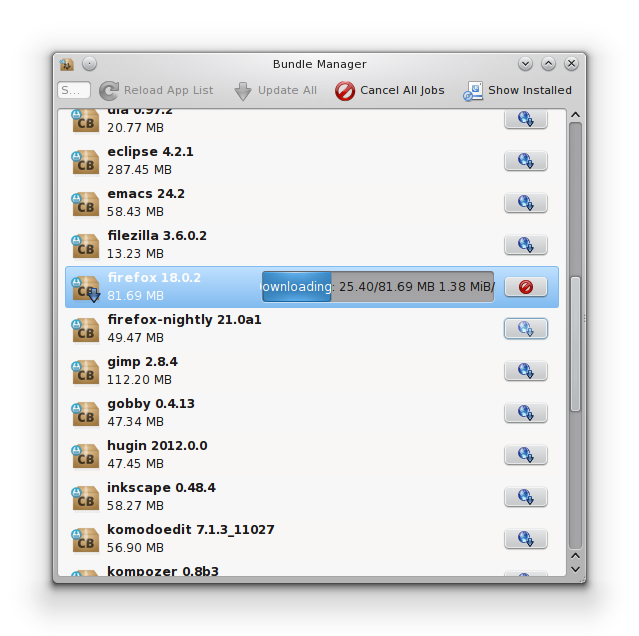Click the firefox-nightly package icon
Viewport: 639px width, 636px height.
(x=85, y=330)
